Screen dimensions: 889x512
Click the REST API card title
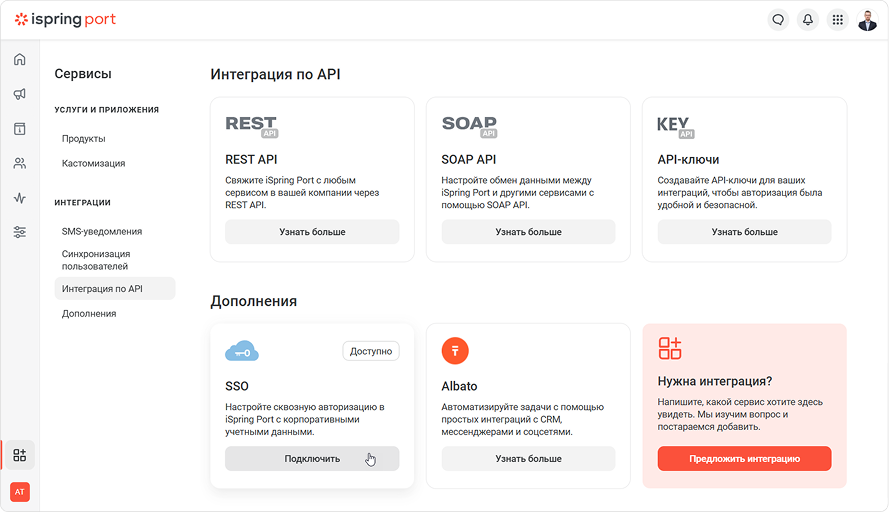[x=251, y=159]
